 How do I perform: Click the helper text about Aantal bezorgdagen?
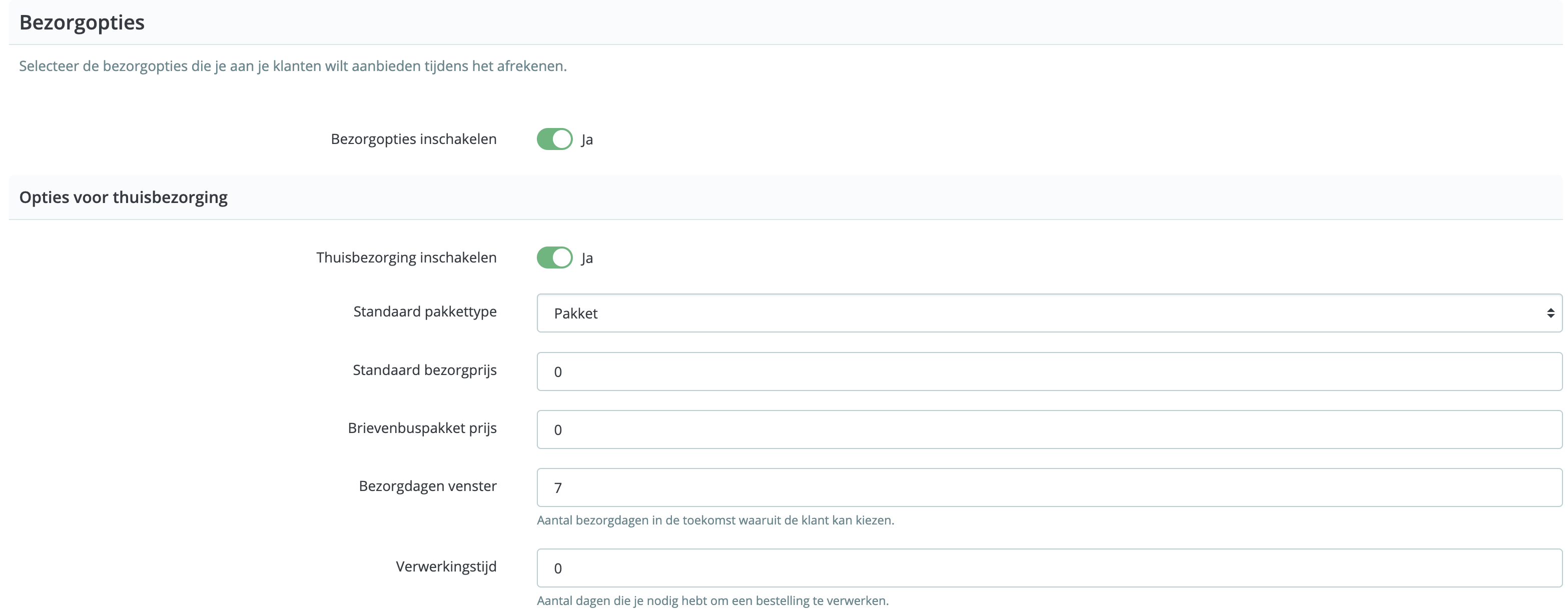[x=715, y=520]
